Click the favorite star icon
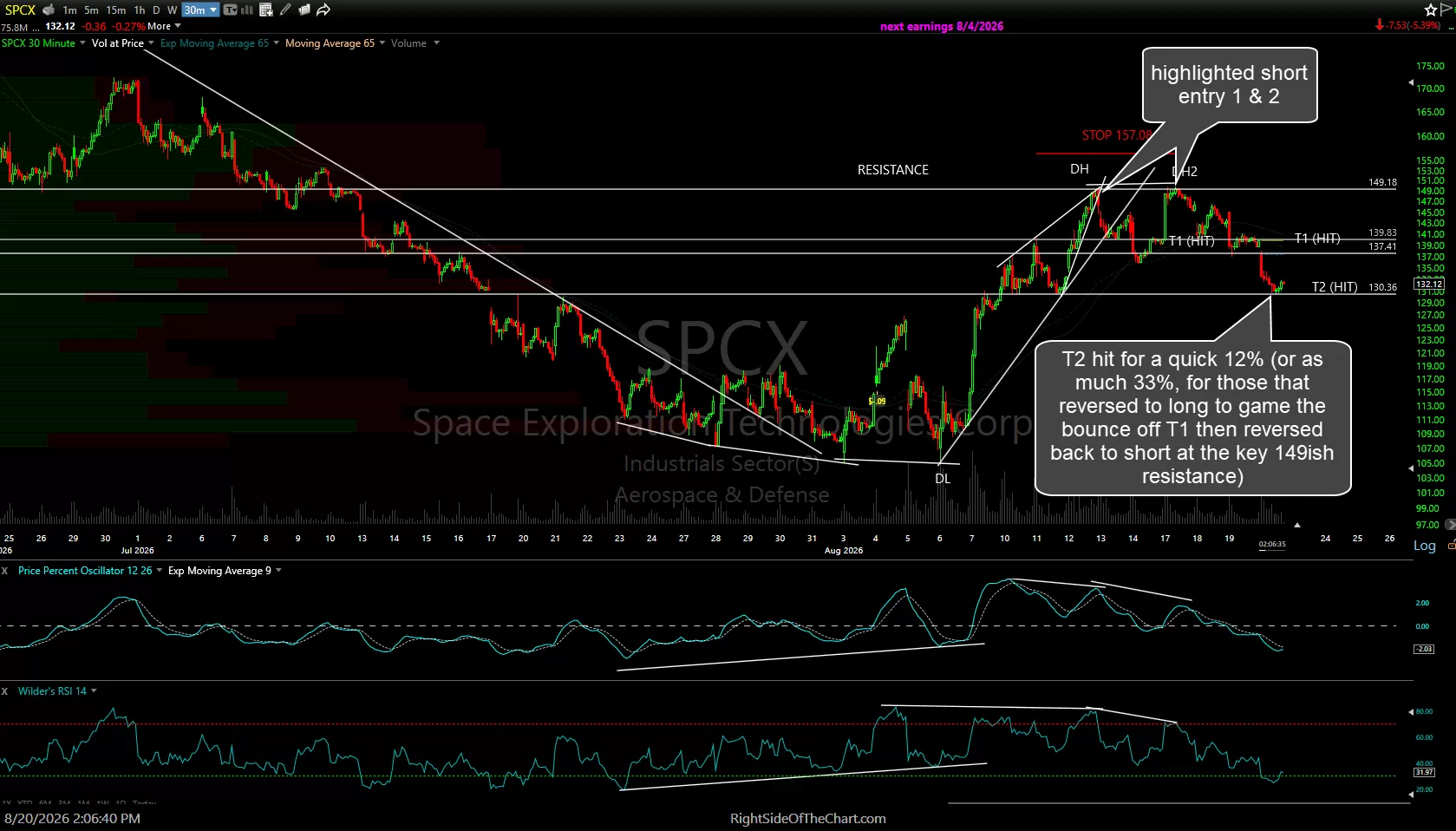 click(1431, 10)
